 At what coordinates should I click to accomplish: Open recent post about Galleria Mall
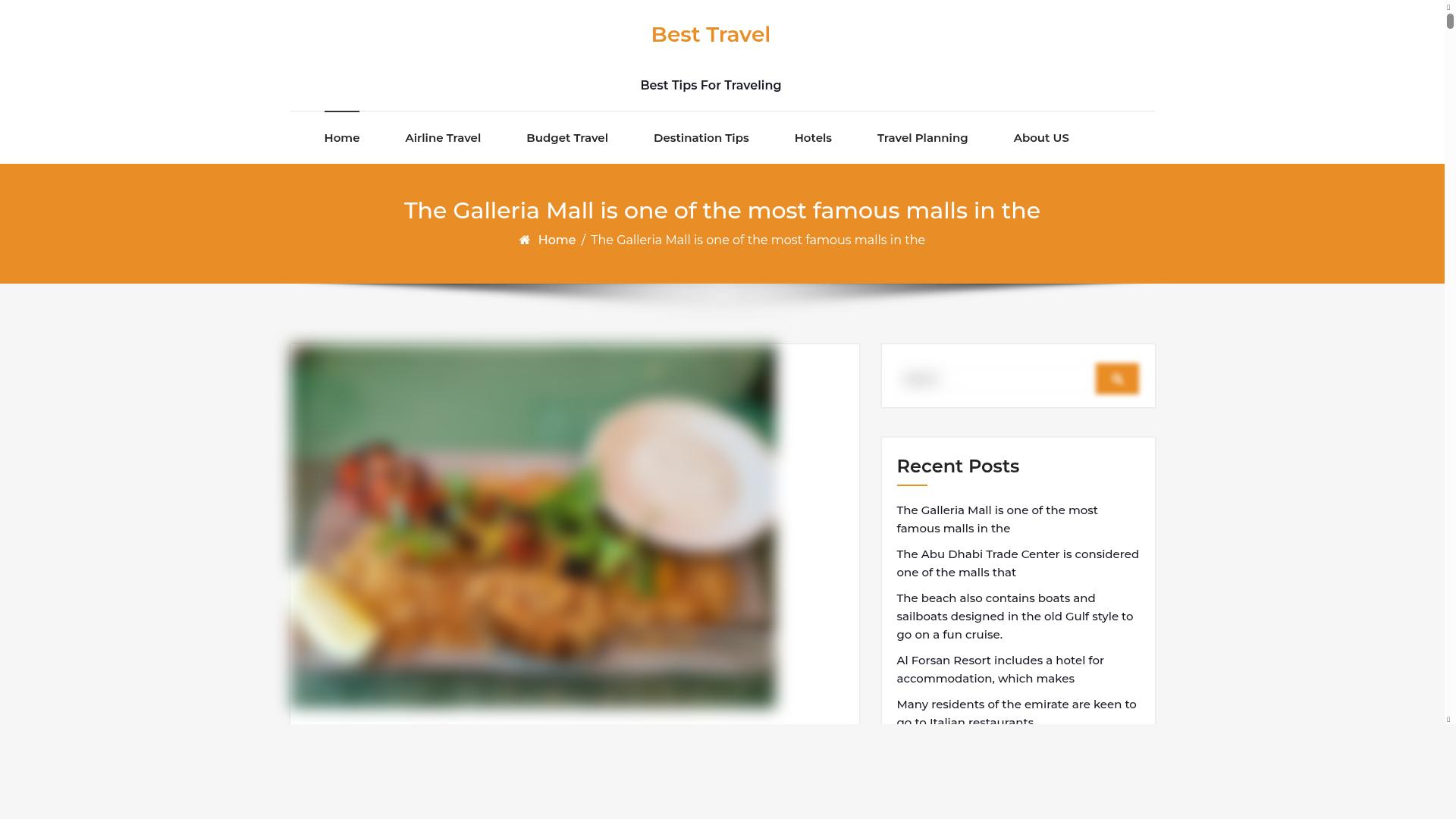(997, 519)
